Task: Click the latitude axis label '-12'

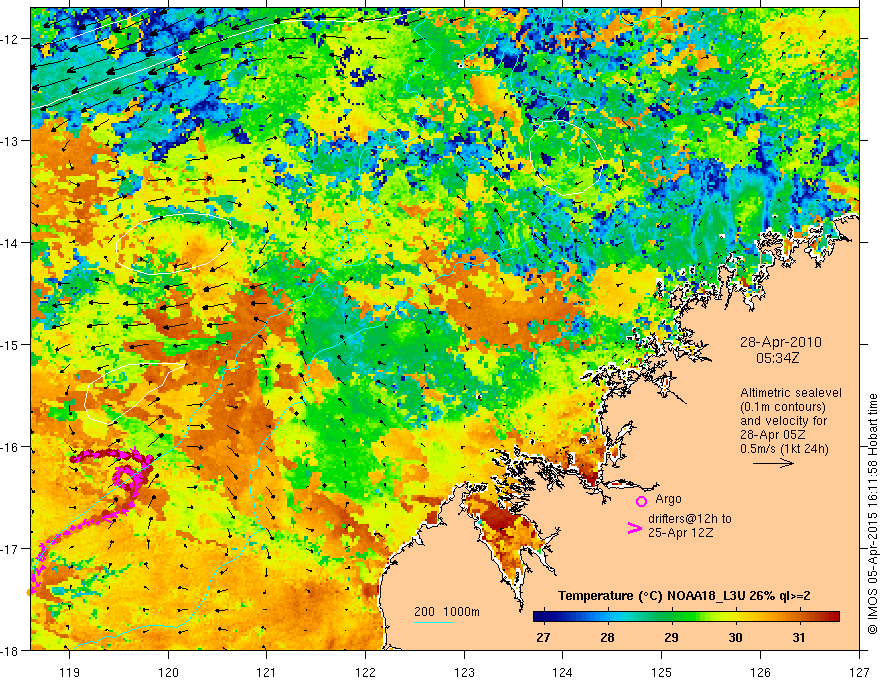Action: point(10,39)
